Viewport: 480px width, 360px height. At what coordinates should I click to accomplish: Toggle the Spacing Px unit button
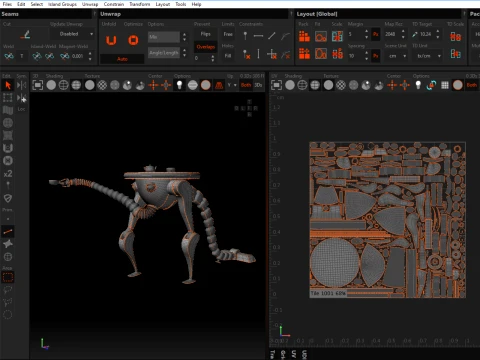(x=376, y=56)
